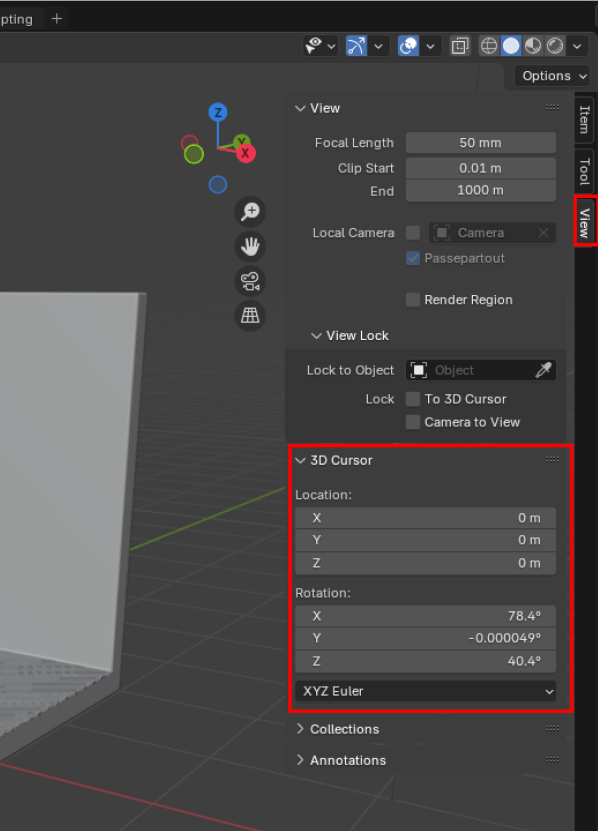Select rendered viewport shading mode
The width and height of the screenshot is (598, 831).
(x=555, y=46)
